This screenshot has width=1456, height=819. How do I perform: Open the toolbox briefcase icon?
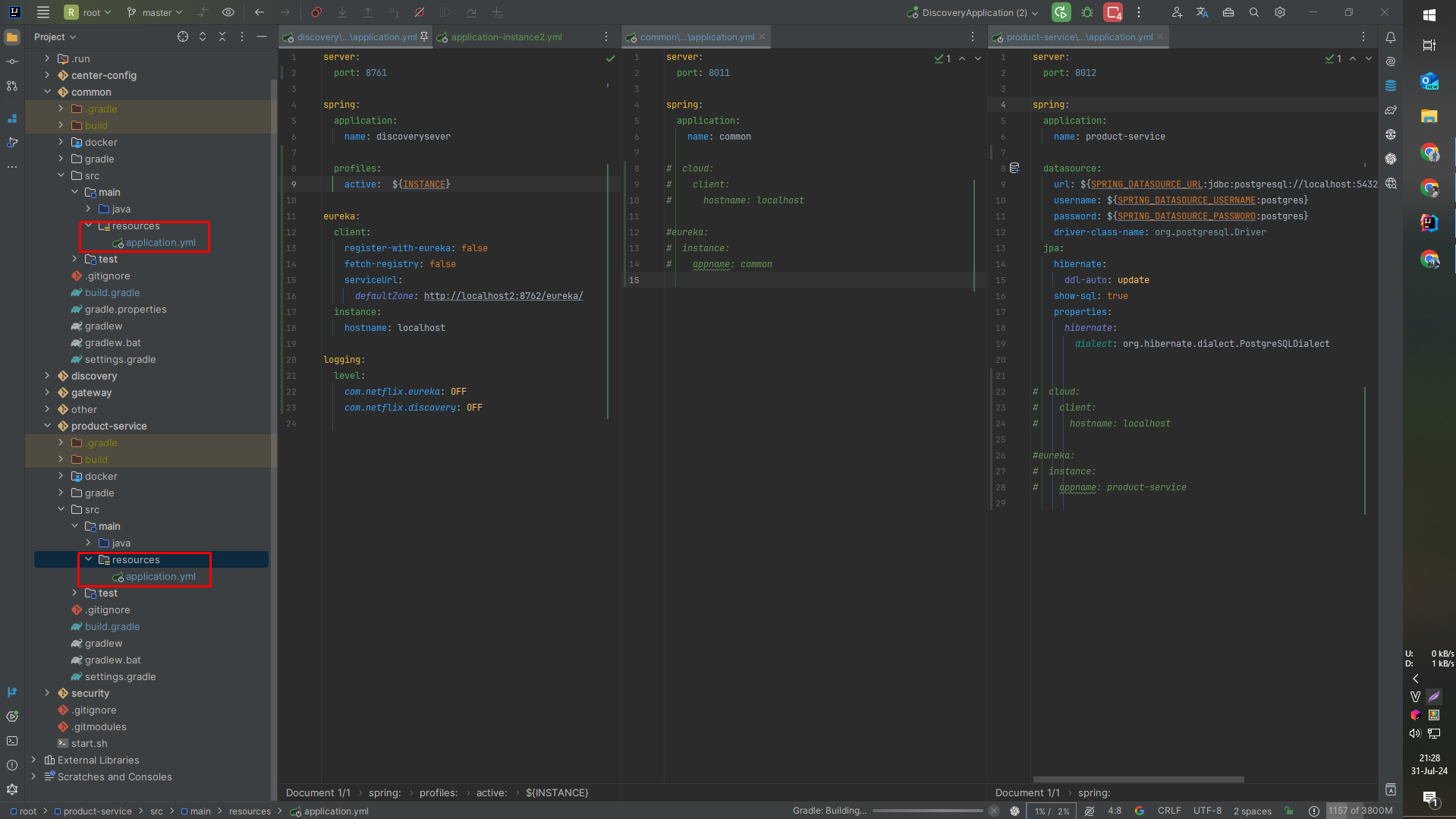click(1228, 12)
